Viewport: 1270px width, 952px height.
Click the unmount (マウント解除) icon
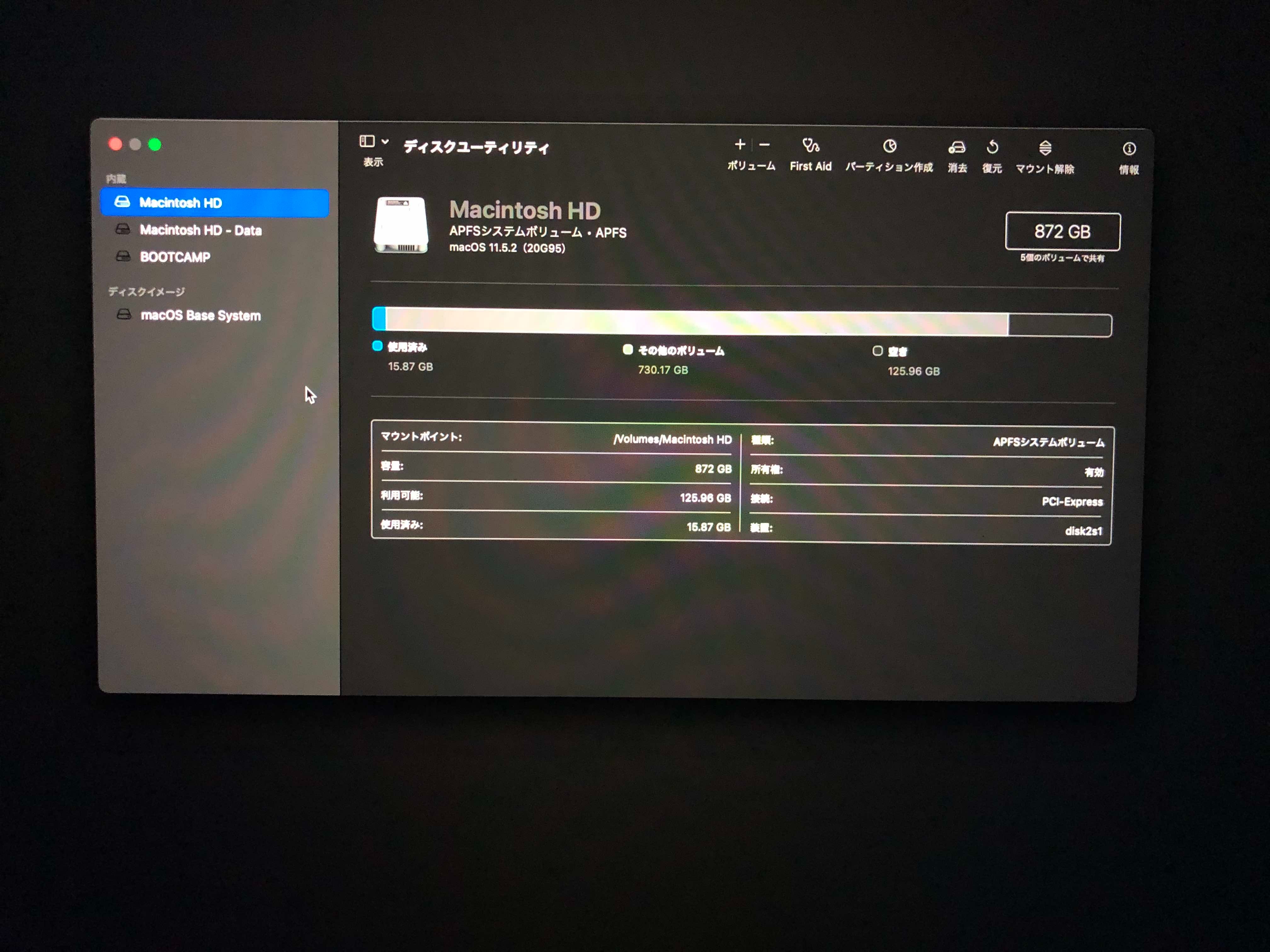(1045, 149)
